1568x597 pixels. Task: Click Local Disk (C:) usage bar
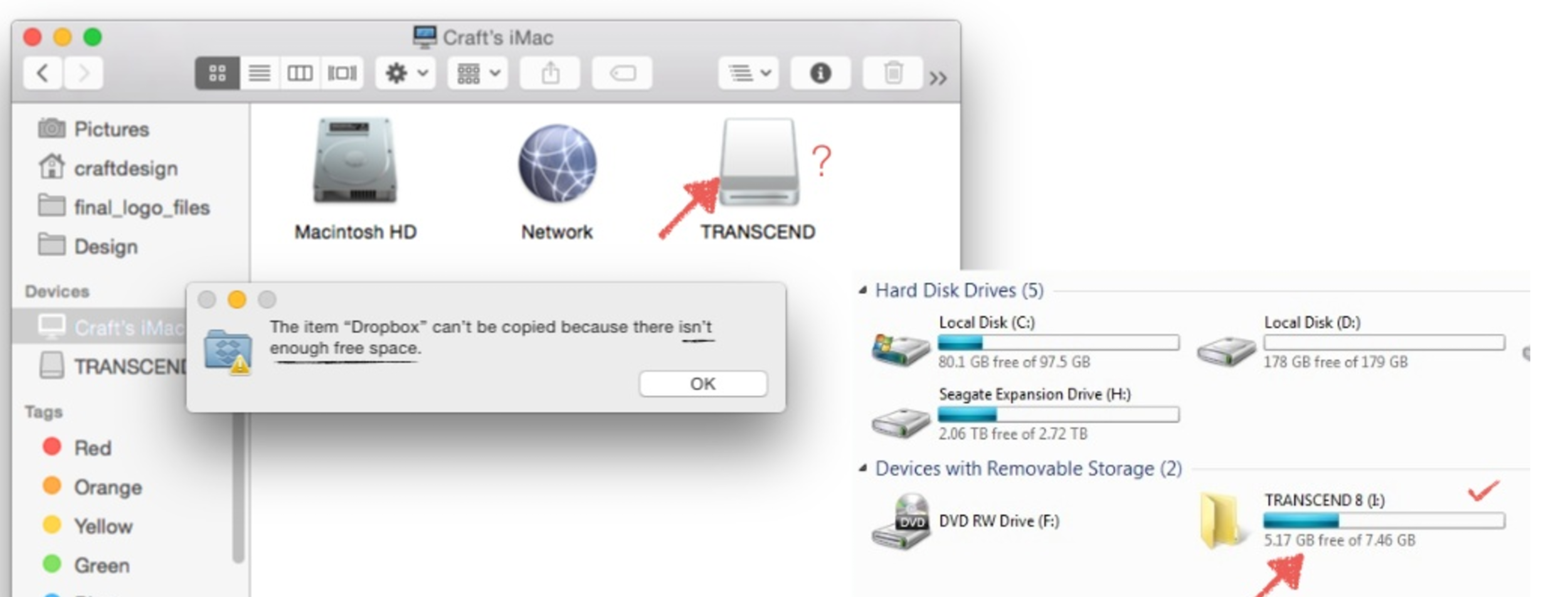[1059, 342]
